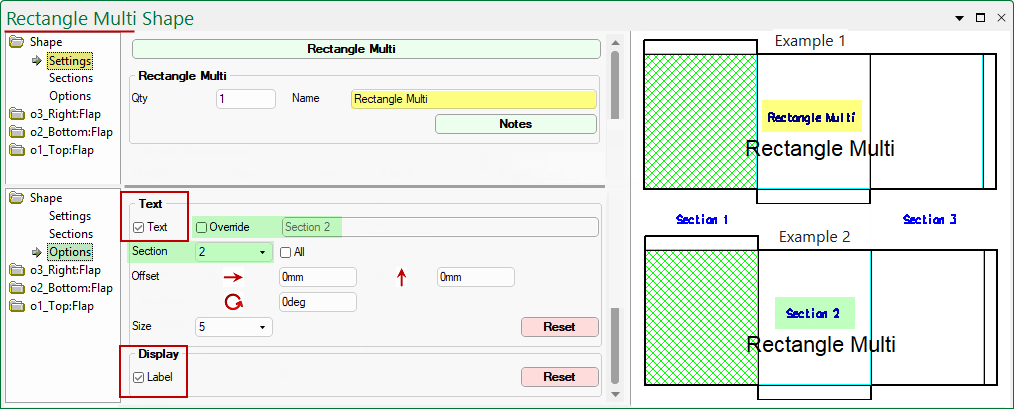Toggle the Text checkbox
This screenshot has height=409, width=1014.
click(139, 228)
